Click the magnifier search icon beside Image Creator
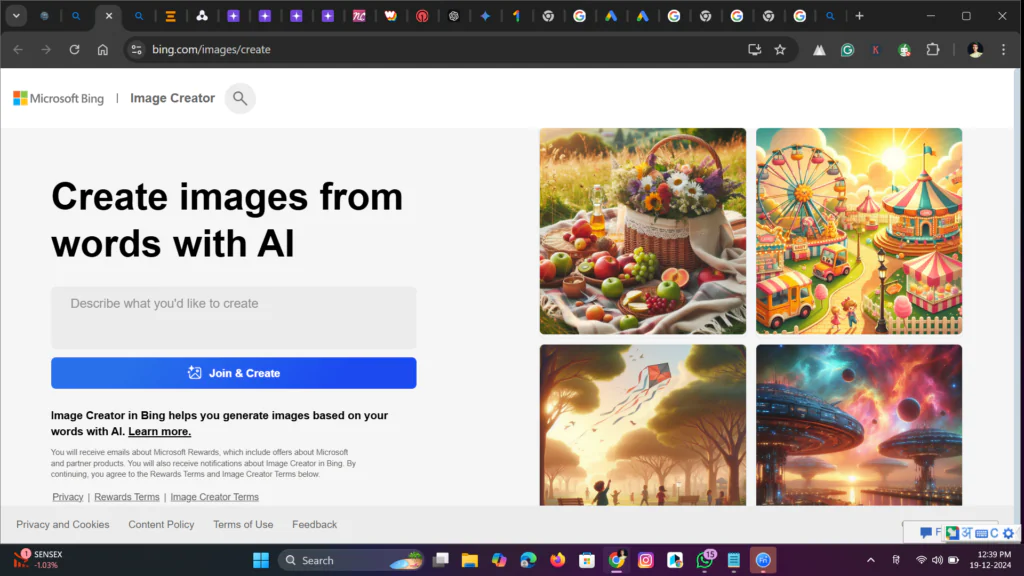 pyautogui.click(x=240, y=99)
